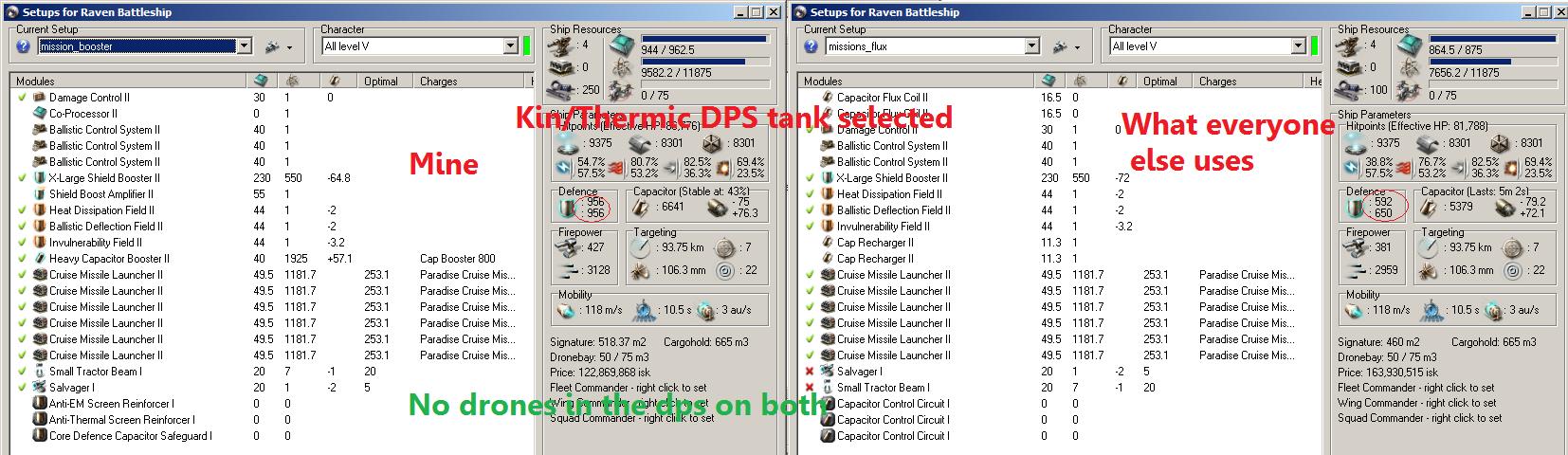Click the Defence shield icon beside 956
This screenshot has height=455, width=1568.
click(566, 207)
